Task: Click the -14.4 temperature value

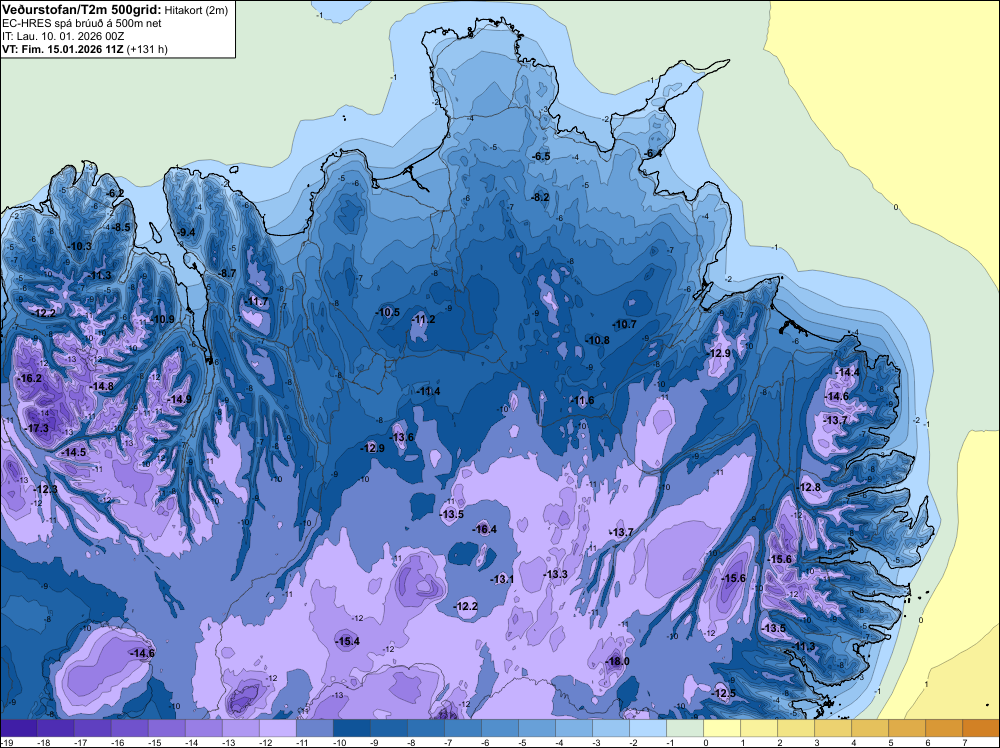Action: tap(848, 372)
